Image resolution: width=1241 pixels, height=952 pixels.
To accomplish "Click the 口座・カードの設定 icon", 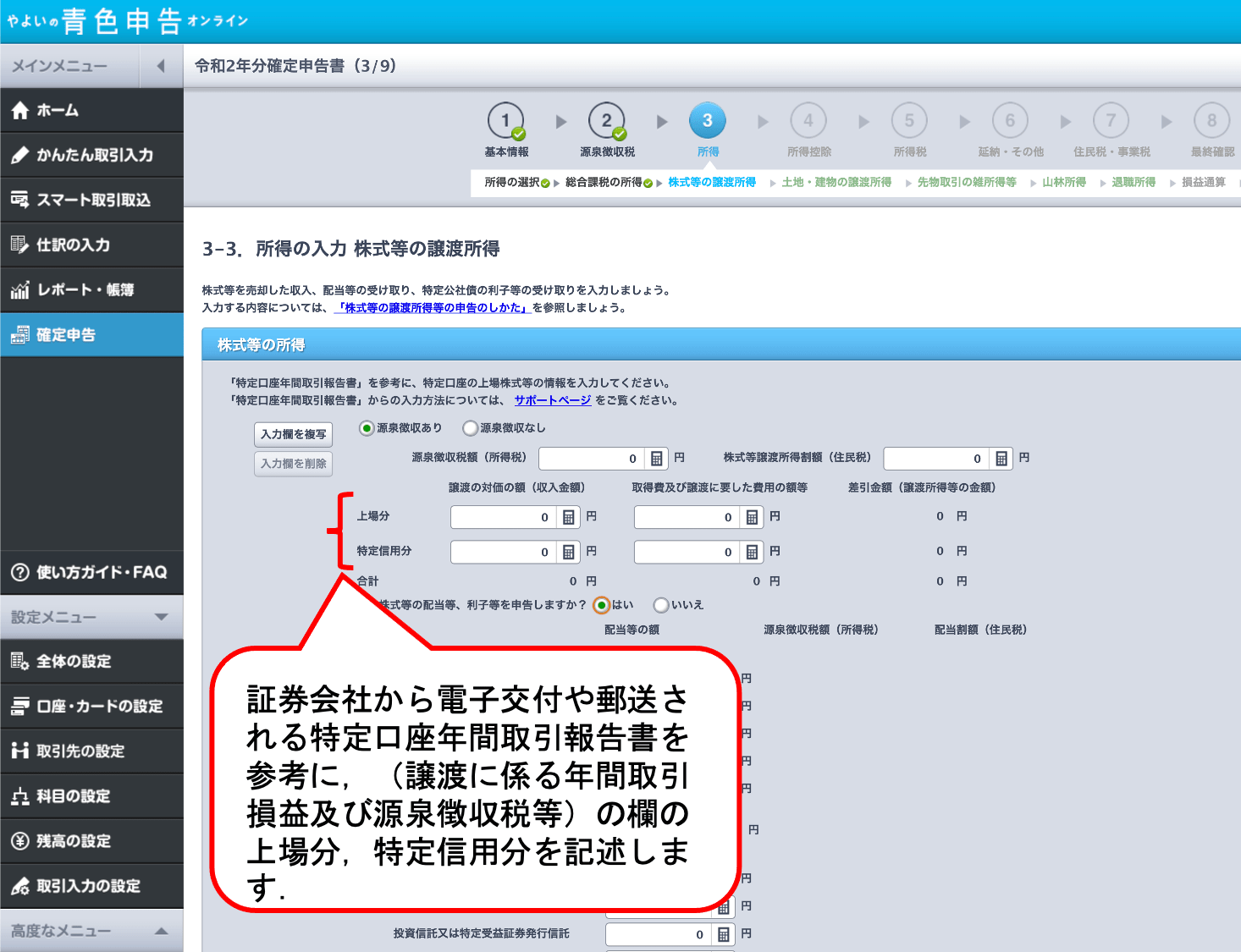I will [19, 706].
